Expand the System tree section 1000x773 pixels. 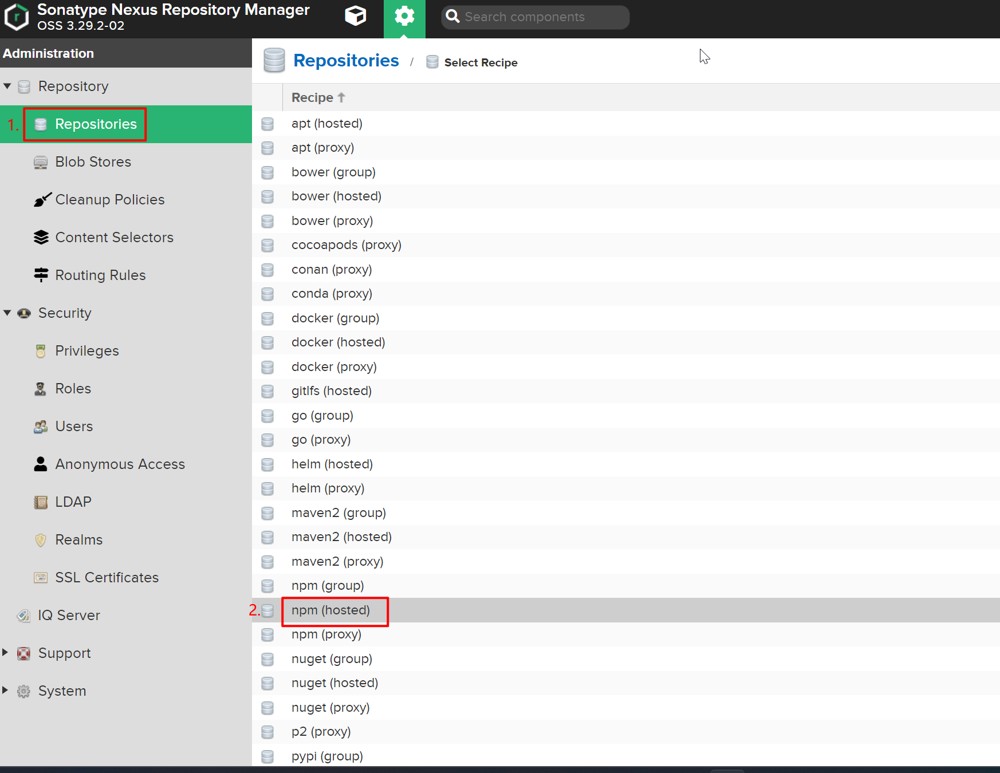point(5,690)
